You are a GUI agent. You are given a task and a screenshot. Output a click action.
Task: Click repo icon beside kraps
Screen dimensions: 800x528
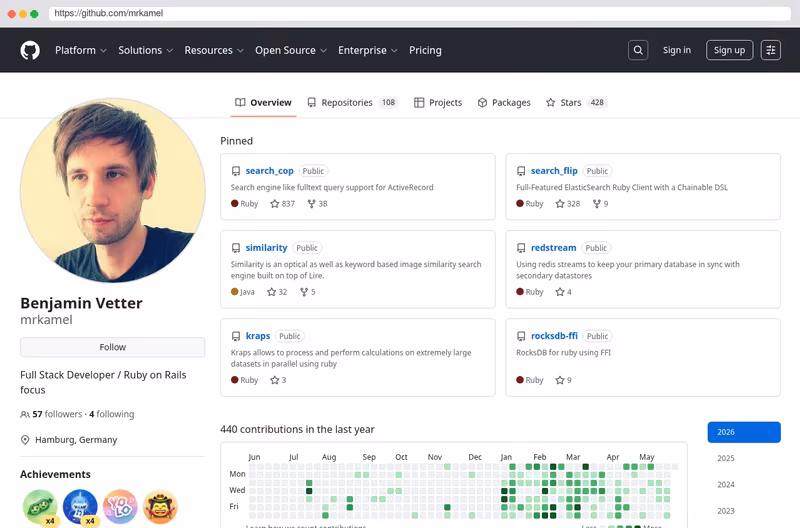tap(236, 336)
